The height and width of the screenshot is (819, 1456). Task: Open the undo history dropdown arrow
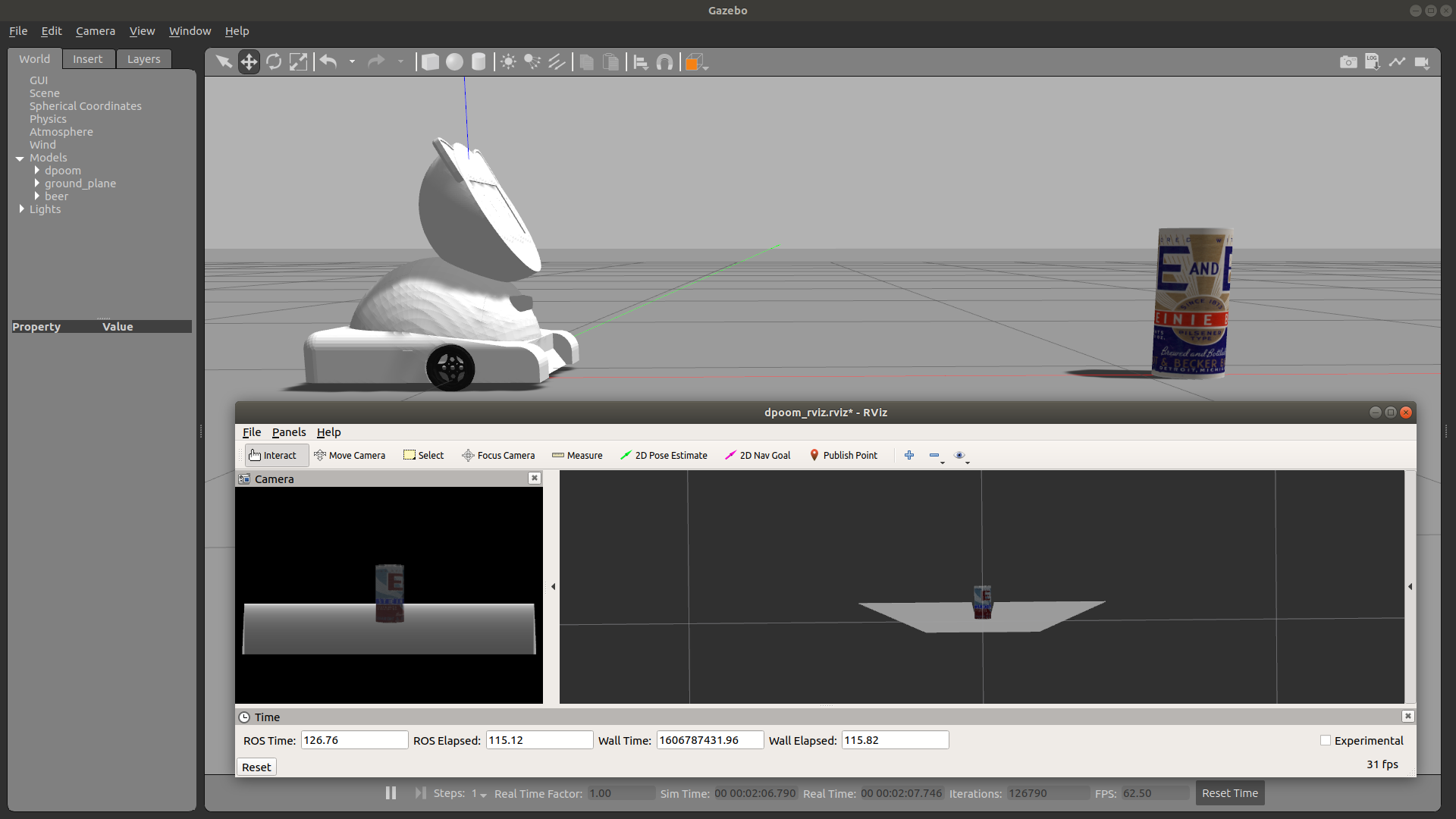(x=352, y=62)
